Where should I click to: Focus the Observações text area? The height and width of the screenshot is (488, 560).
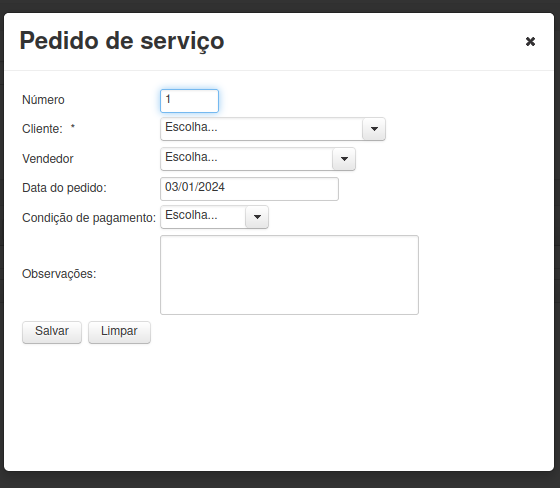click(x=289, y=275)
